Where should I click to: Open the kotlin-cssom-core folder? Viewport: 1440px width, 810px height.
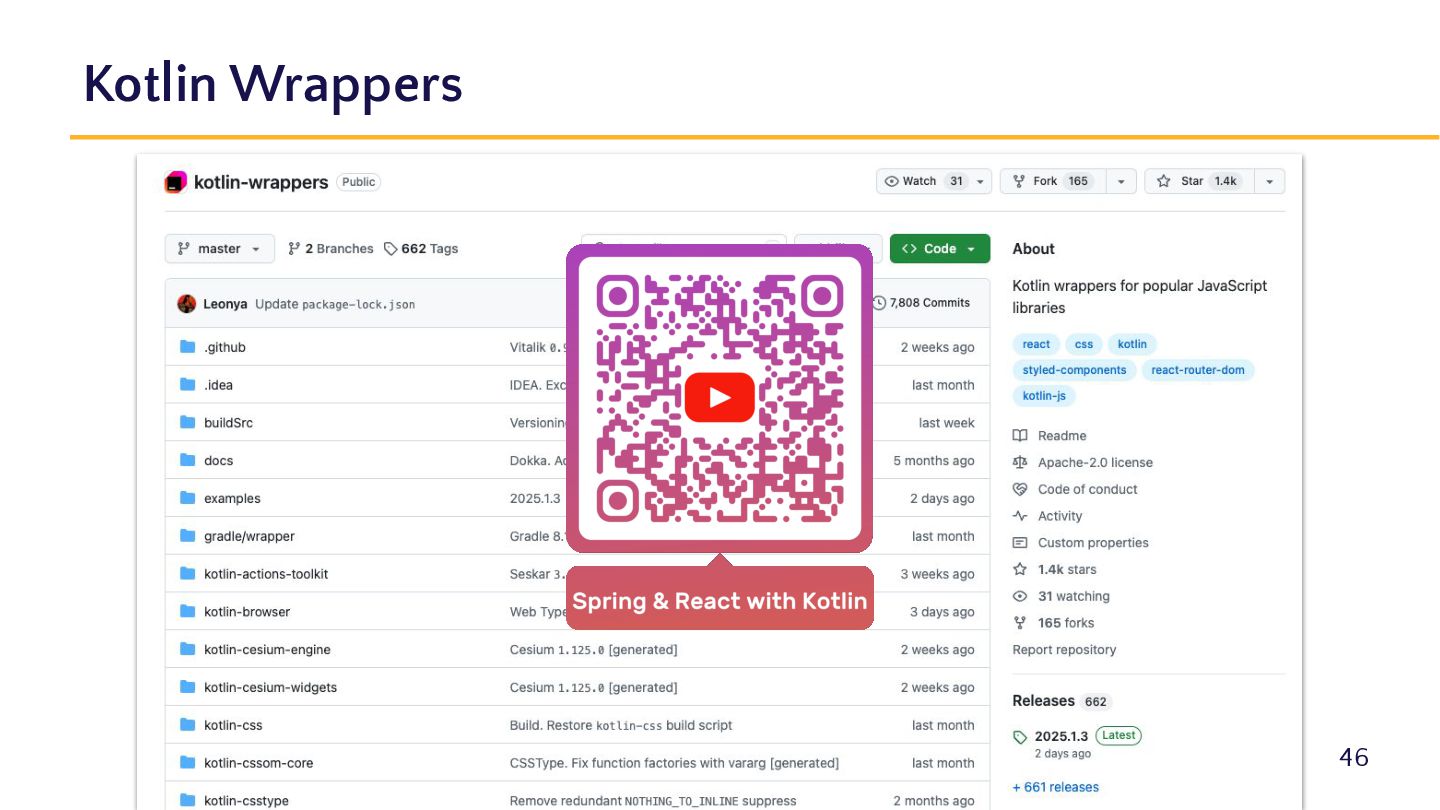pos(258,763)
